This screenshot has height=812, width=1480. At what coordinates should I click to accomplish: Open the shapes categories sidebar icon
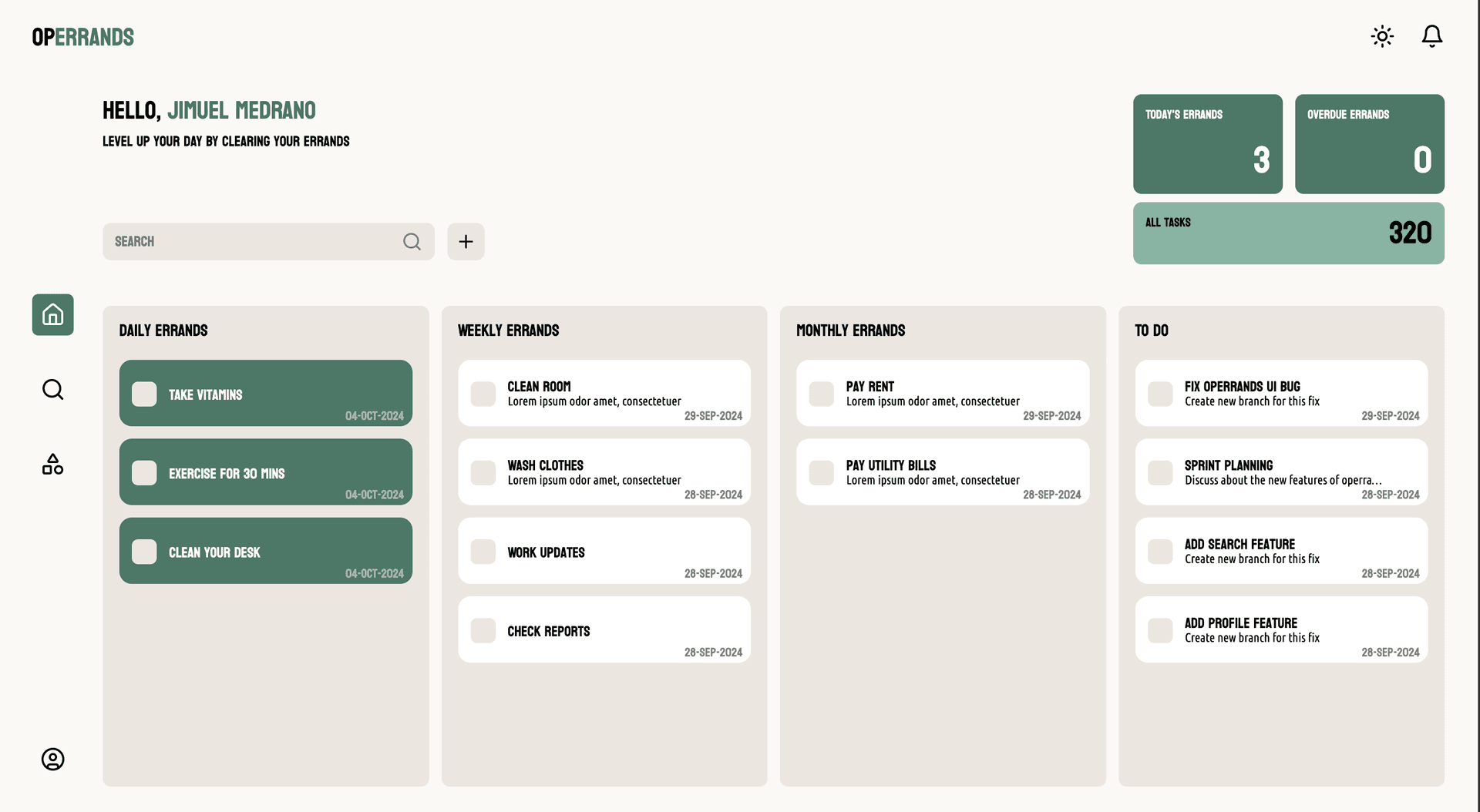(x=52, y=465)
